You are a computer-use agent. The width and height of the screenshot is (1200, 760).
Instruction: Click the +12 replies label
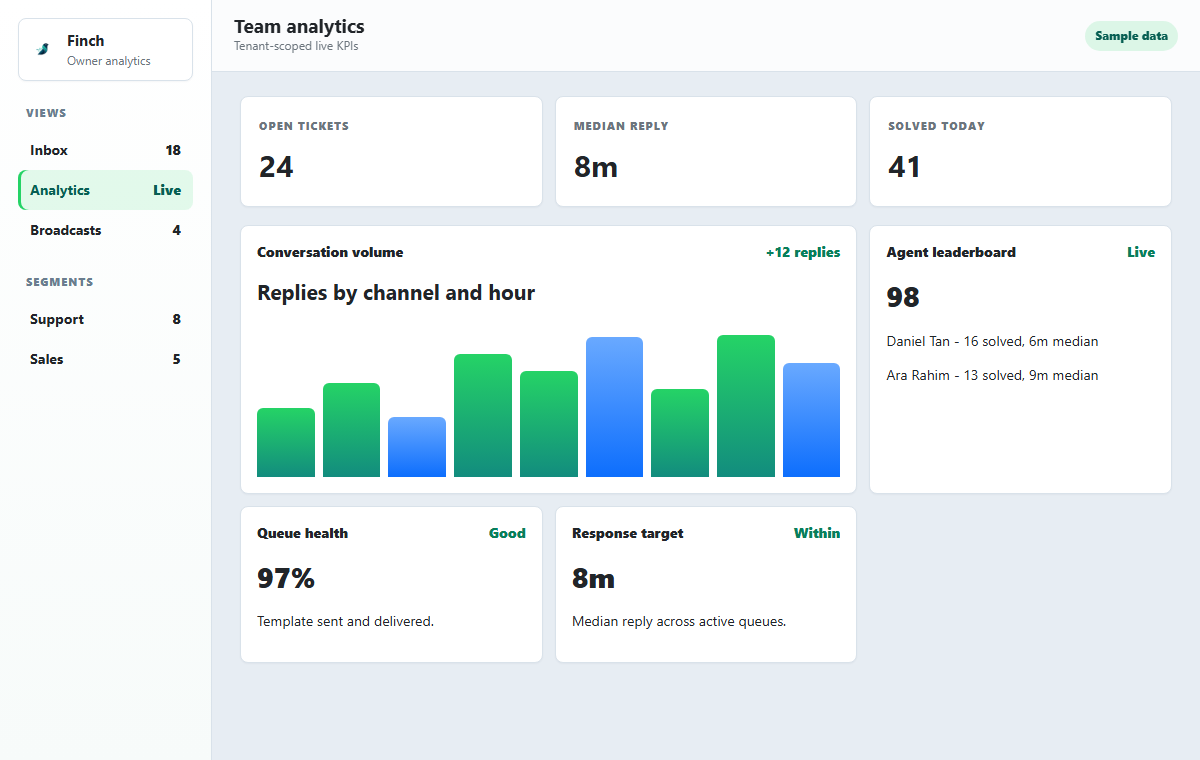click(803, 252)
